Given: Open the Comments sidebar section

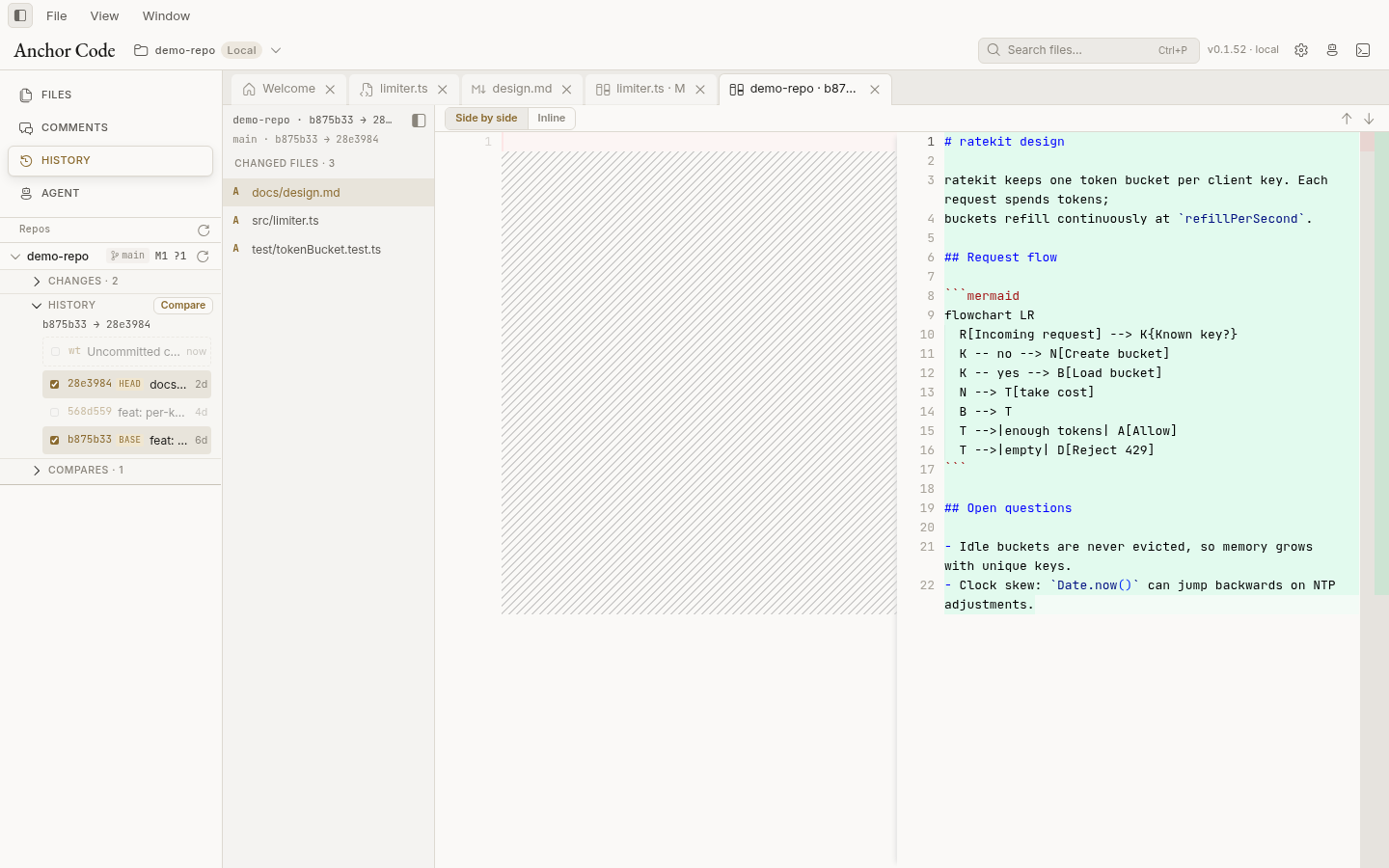Looking at the screenshot, I should click(x=110, y=127).
